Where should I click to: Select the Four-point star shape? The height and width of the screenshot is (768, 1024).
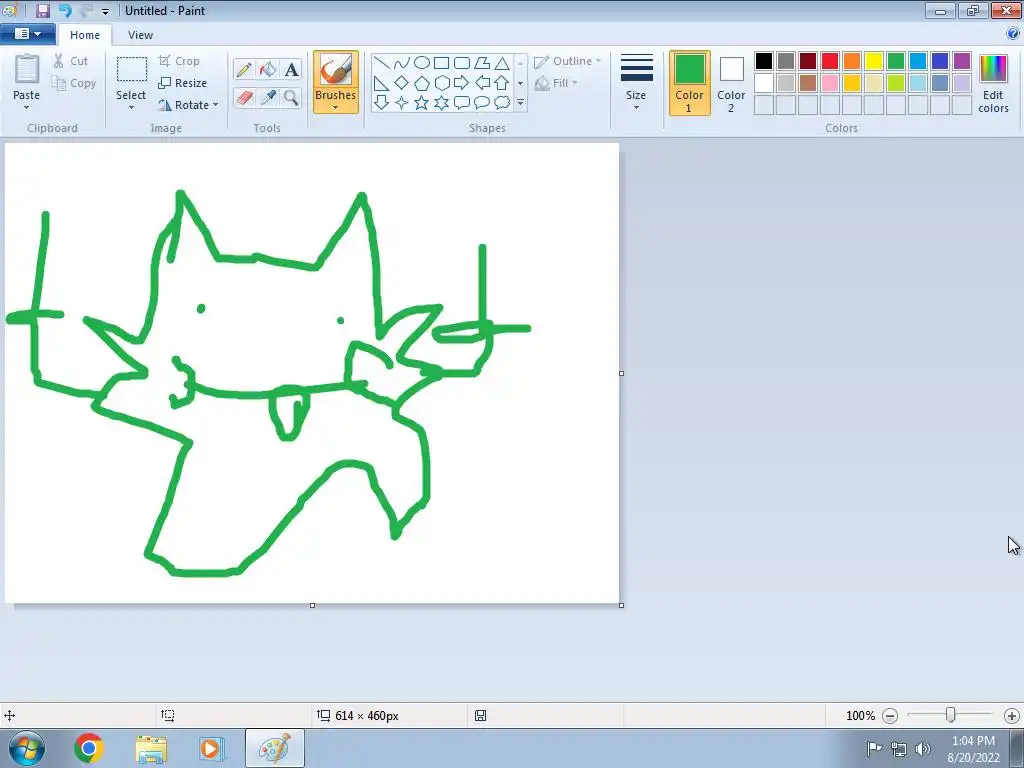402,103
